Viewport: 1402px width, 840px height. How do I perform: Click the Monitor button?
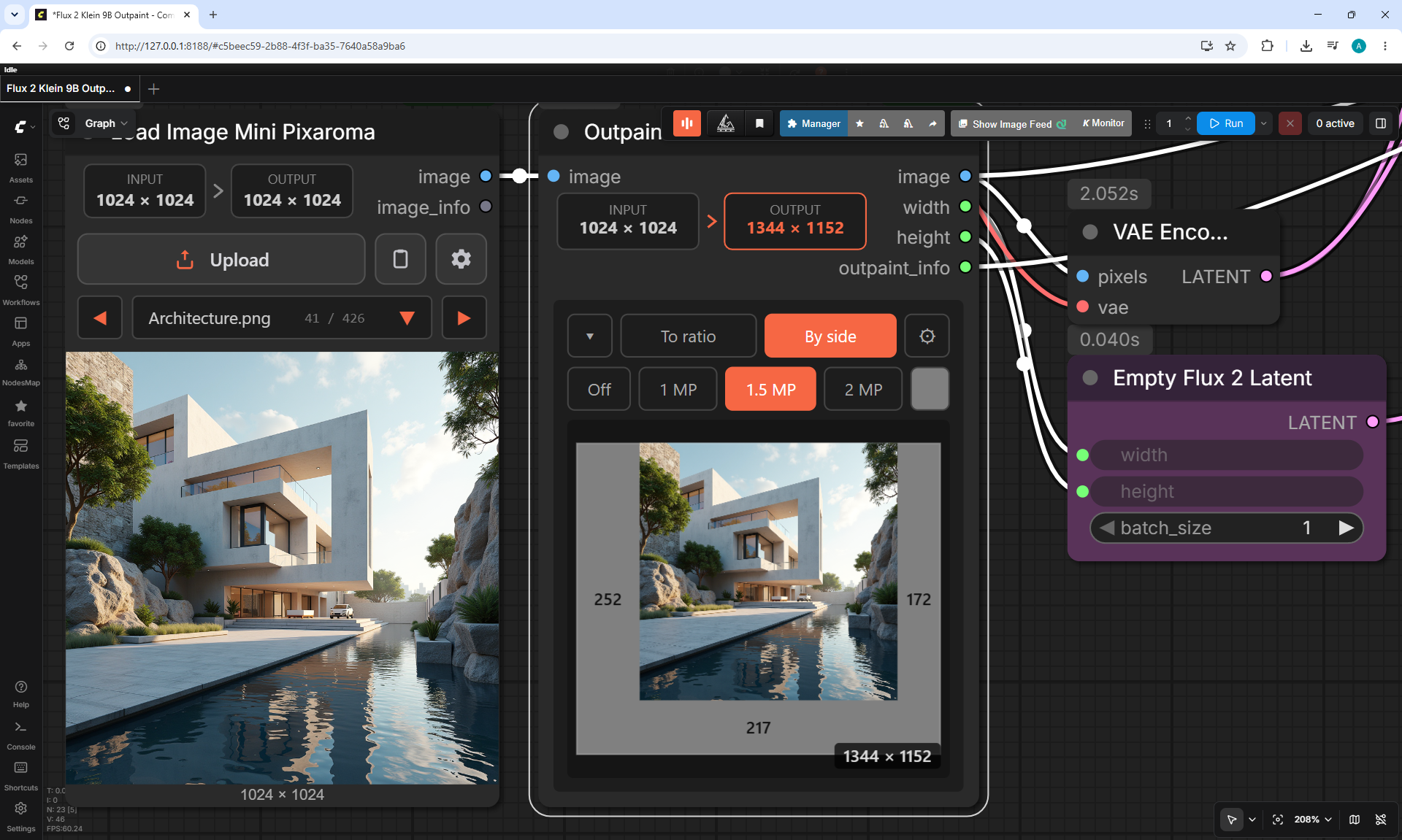pos(1103,123)
